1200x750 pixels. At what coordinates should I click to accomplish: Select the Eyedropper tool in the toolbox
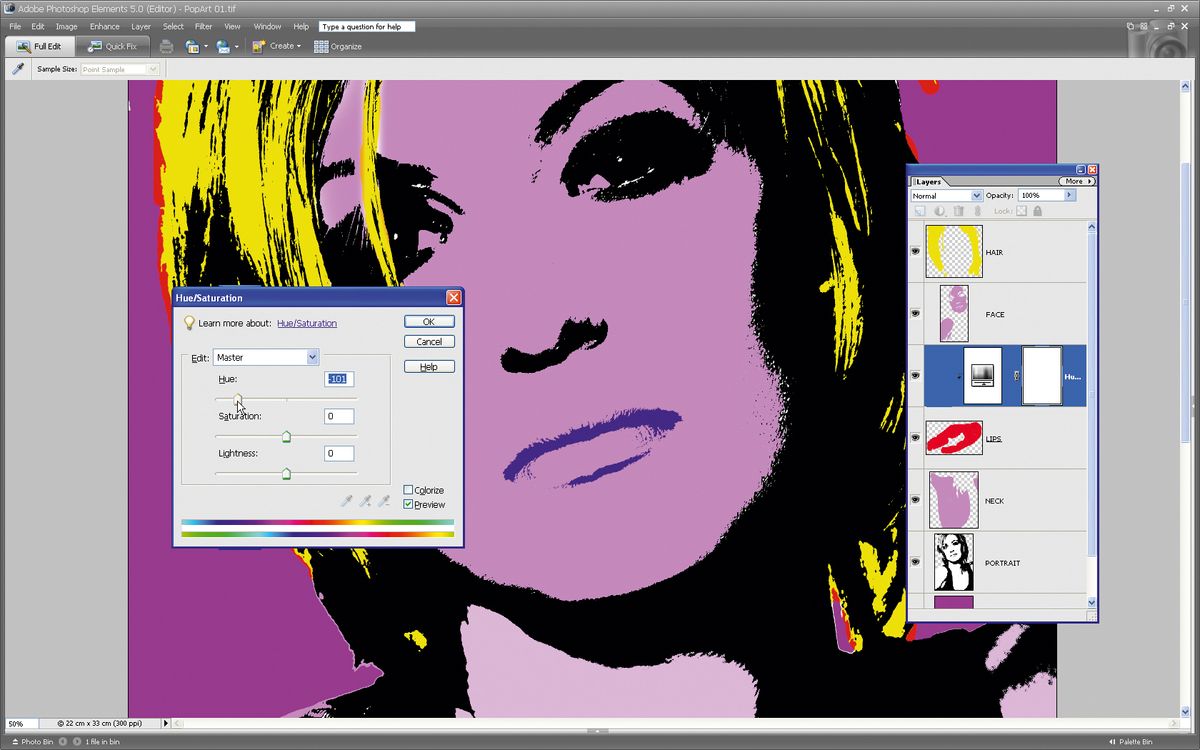click(17, 68)
